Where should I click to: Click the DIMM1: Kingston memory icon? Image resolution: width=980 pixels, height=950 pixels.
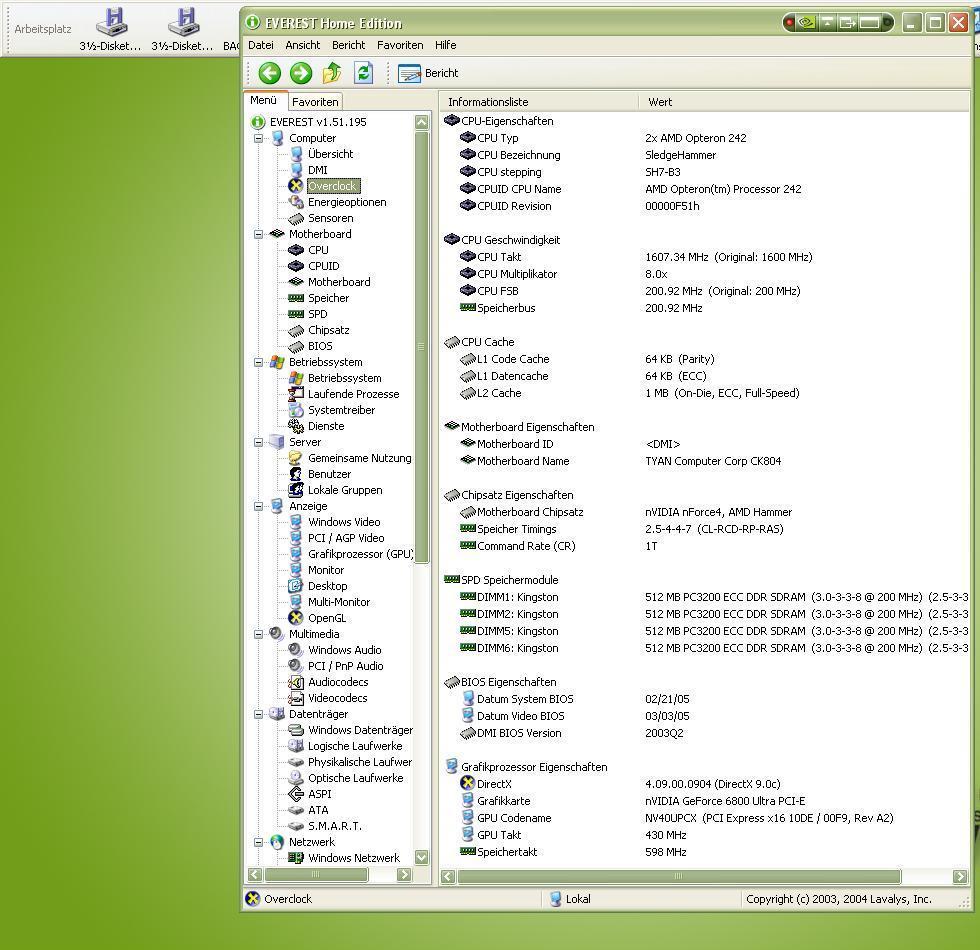(468, 596)
